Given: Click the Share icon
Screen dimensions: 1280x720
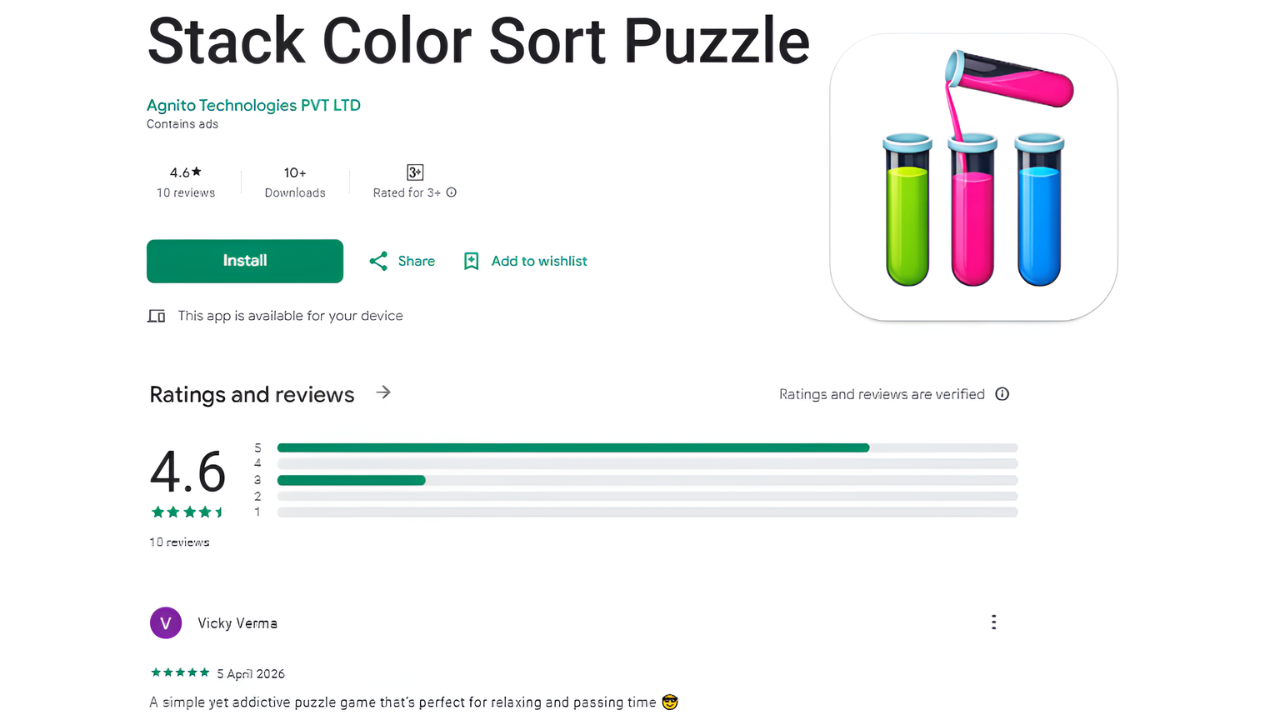Looking at the screenshot, I should tap(377, 260).
